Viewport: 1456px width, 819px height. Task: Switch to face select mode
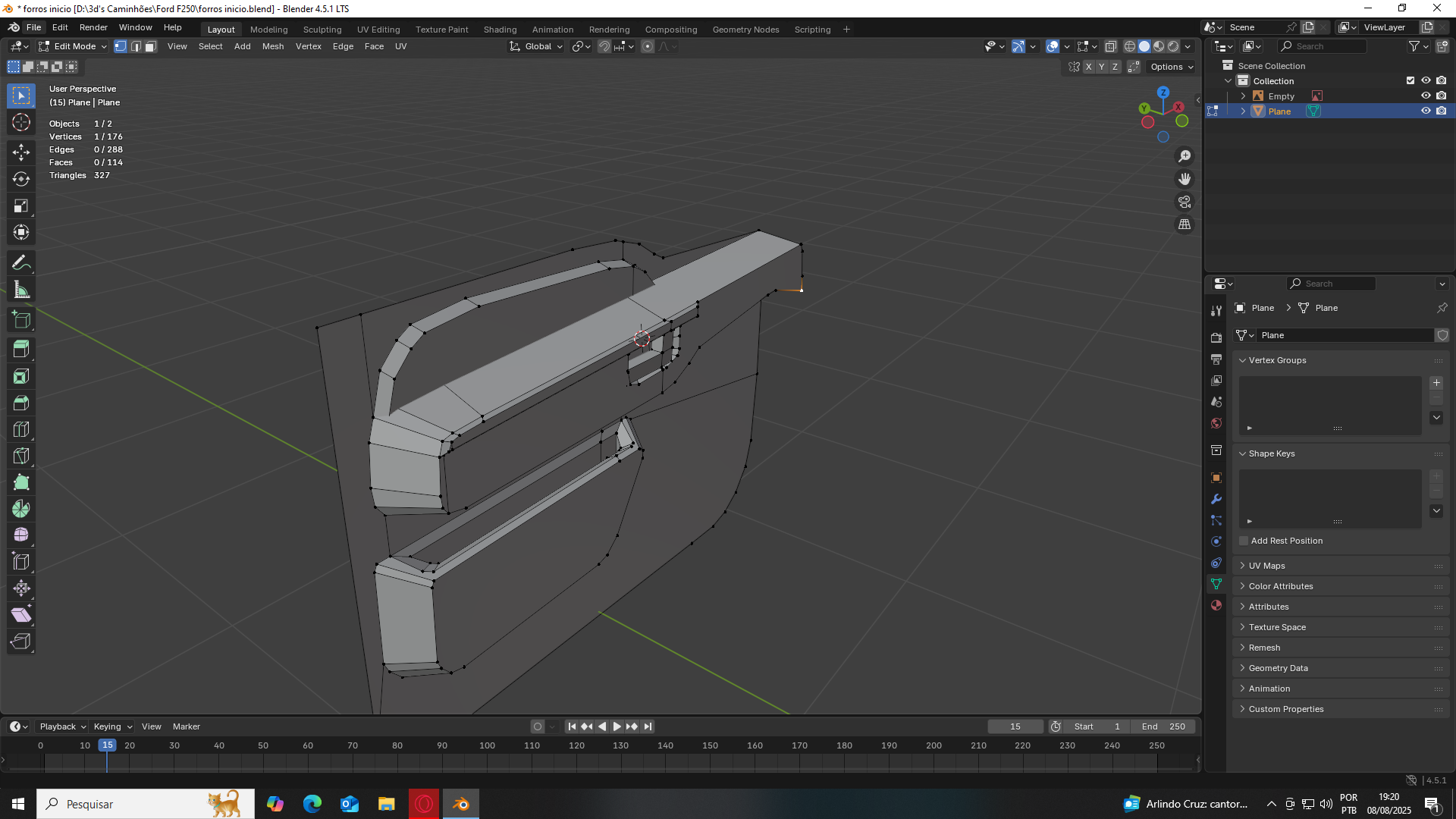150,46
